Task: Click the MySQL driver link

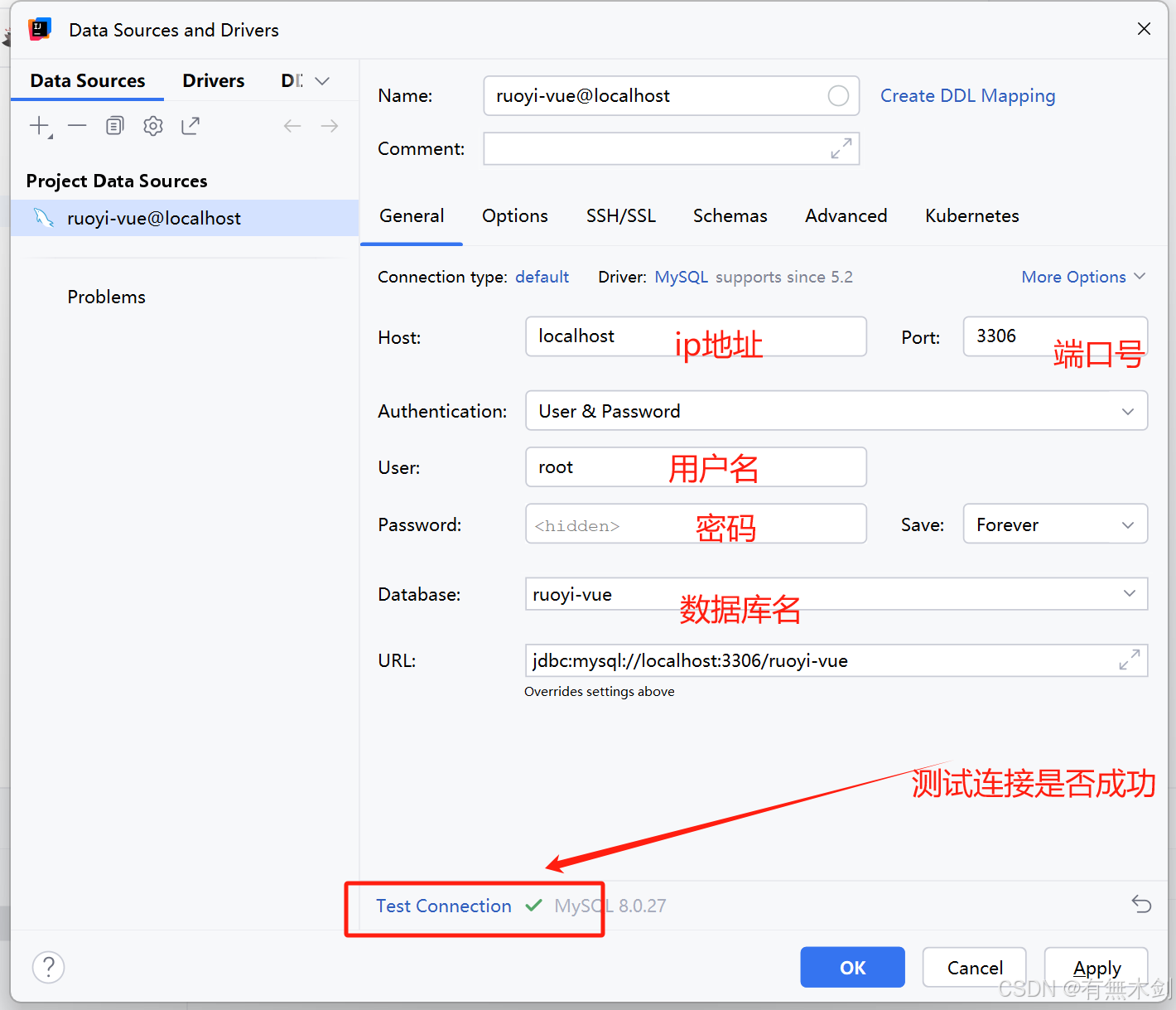Action: [x=681, y=277]
